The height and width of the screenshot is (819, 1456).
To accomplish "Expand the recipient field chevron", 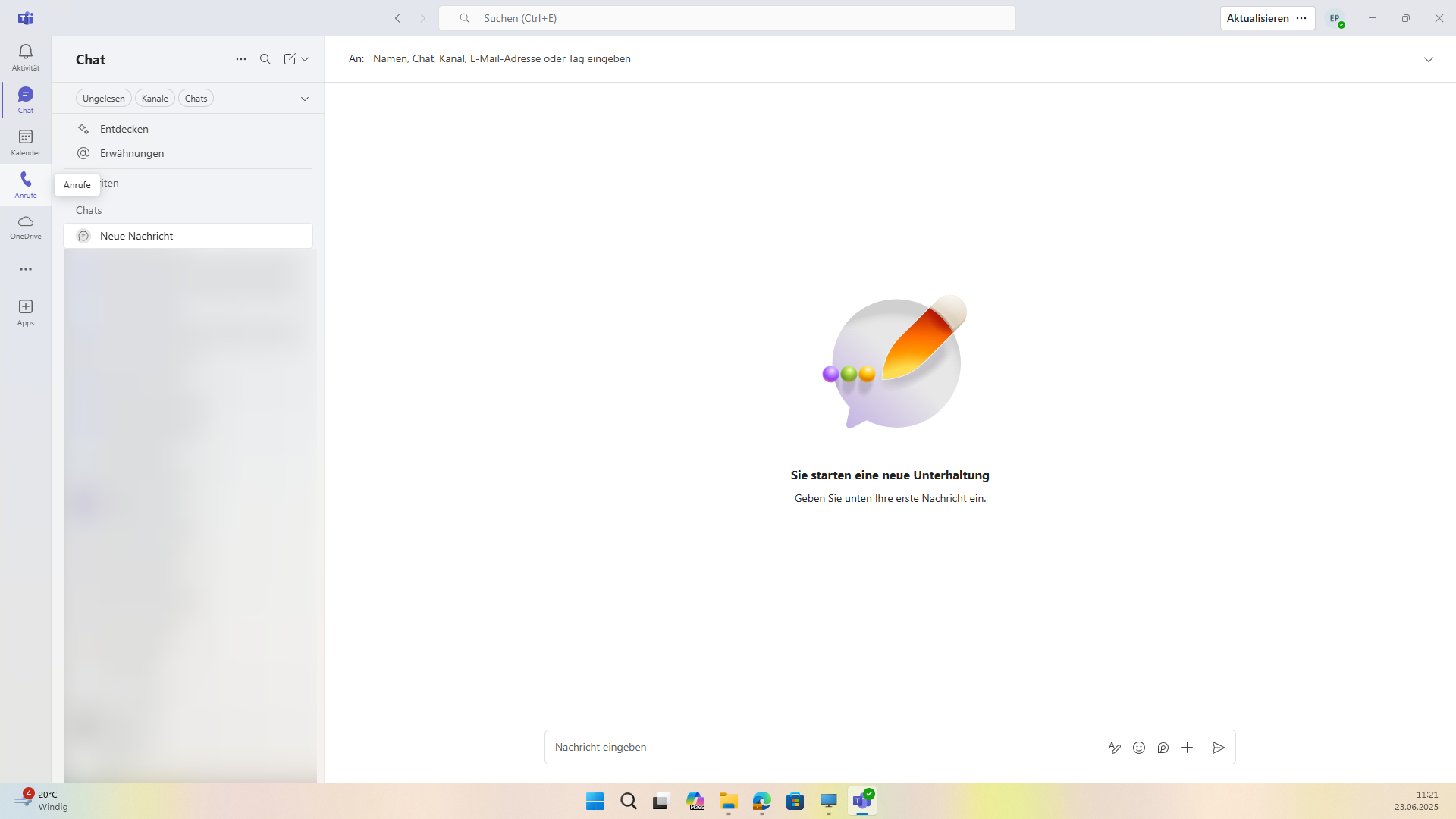I will point(1429,59).
